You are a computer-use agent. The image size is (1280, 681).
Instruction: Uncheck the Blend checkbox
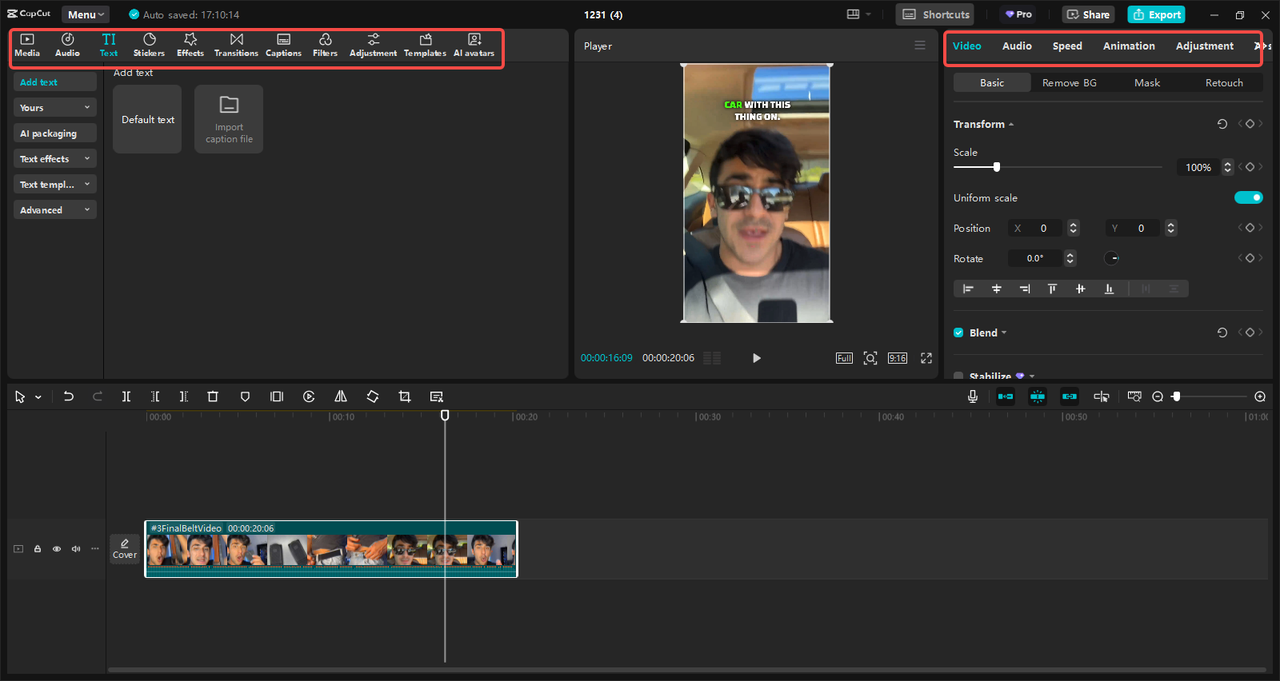point(959,333)
